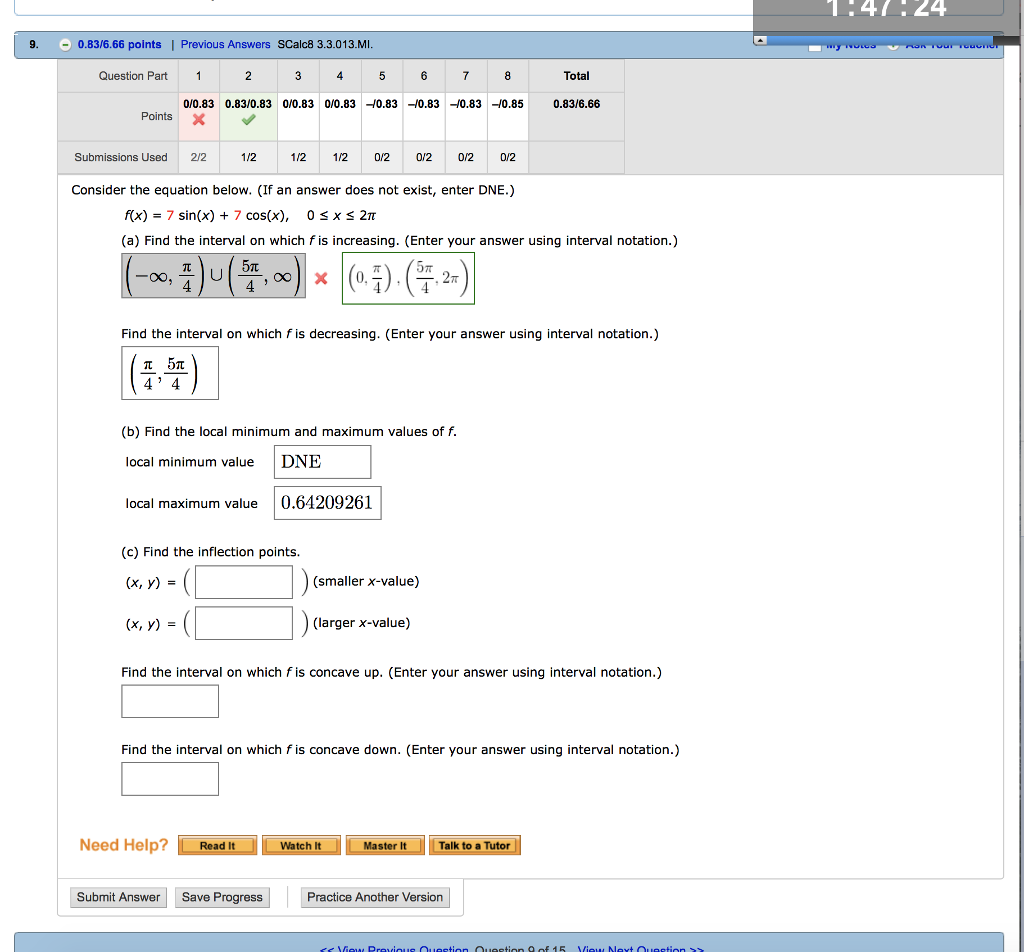Screen dimensions: 1024x952
Task: Click the smaller x-value inflection point field
Action: coord(244,582)
